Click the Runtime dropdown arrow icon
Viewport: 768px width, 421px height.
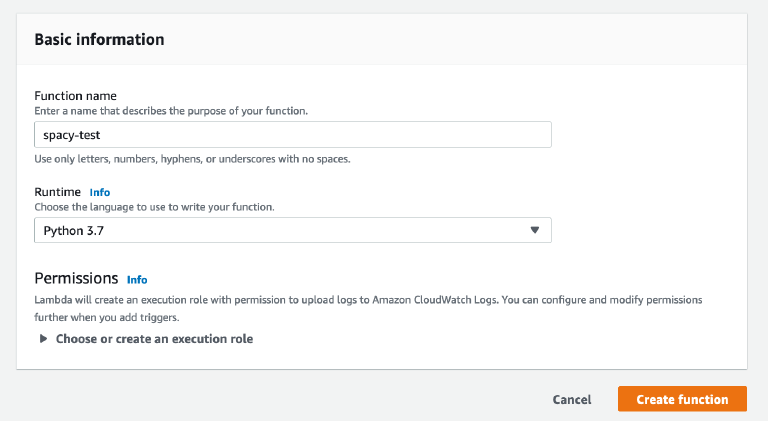click(534, 230)
